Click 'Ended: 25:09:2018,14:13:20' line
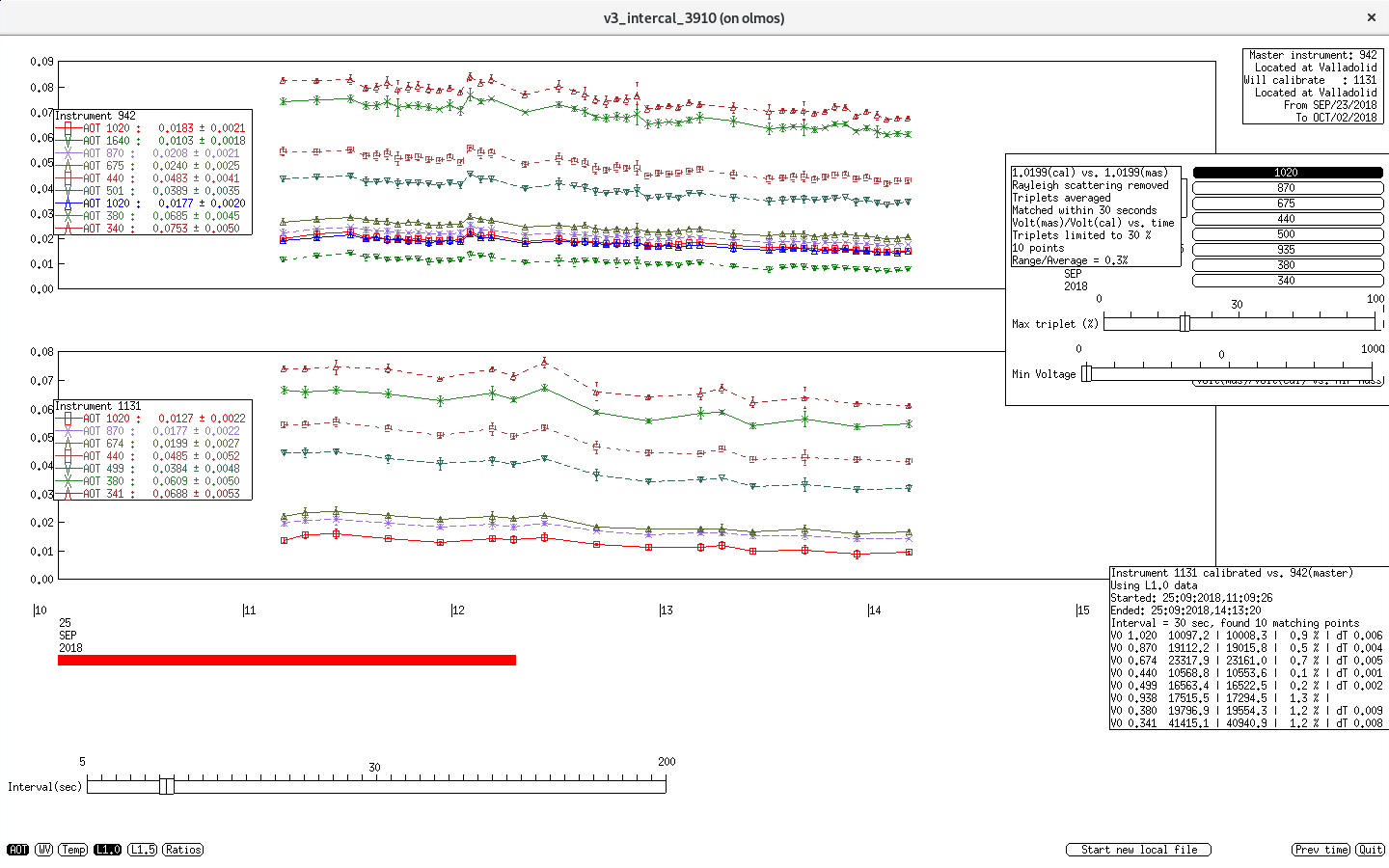The image size is (1389, 868). 1186,610
